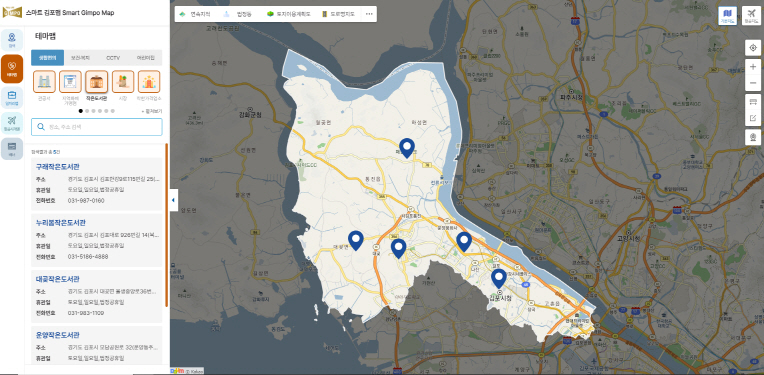The image size is (764, 375).
Task: Click the central pin near 대곶 highway
Action: tap(399, 249)
